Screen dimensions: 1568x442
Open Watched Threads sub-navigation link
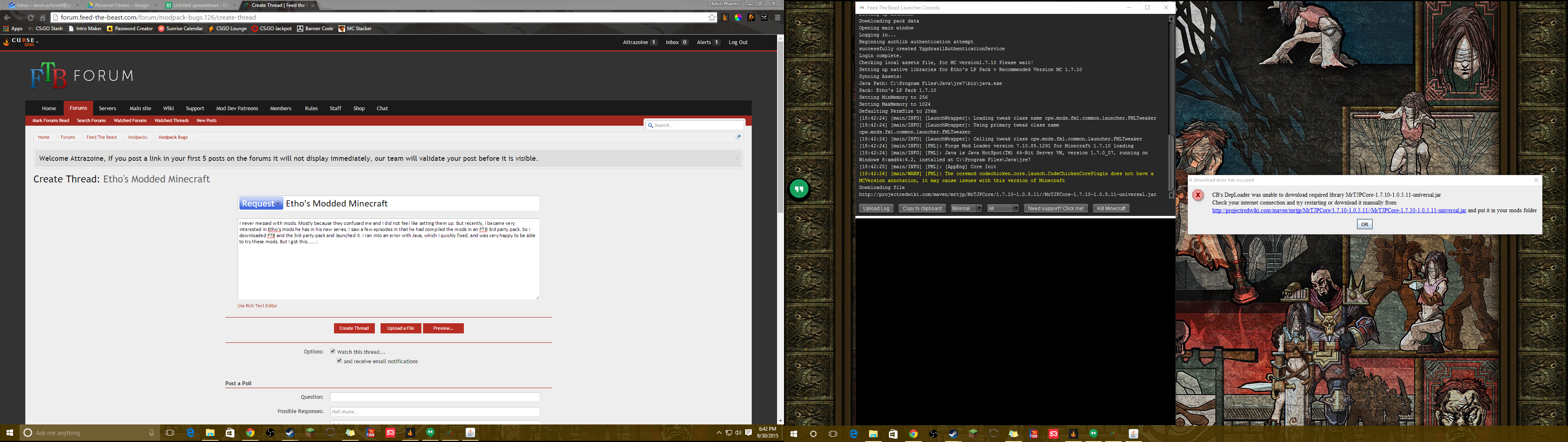[171, 120]
